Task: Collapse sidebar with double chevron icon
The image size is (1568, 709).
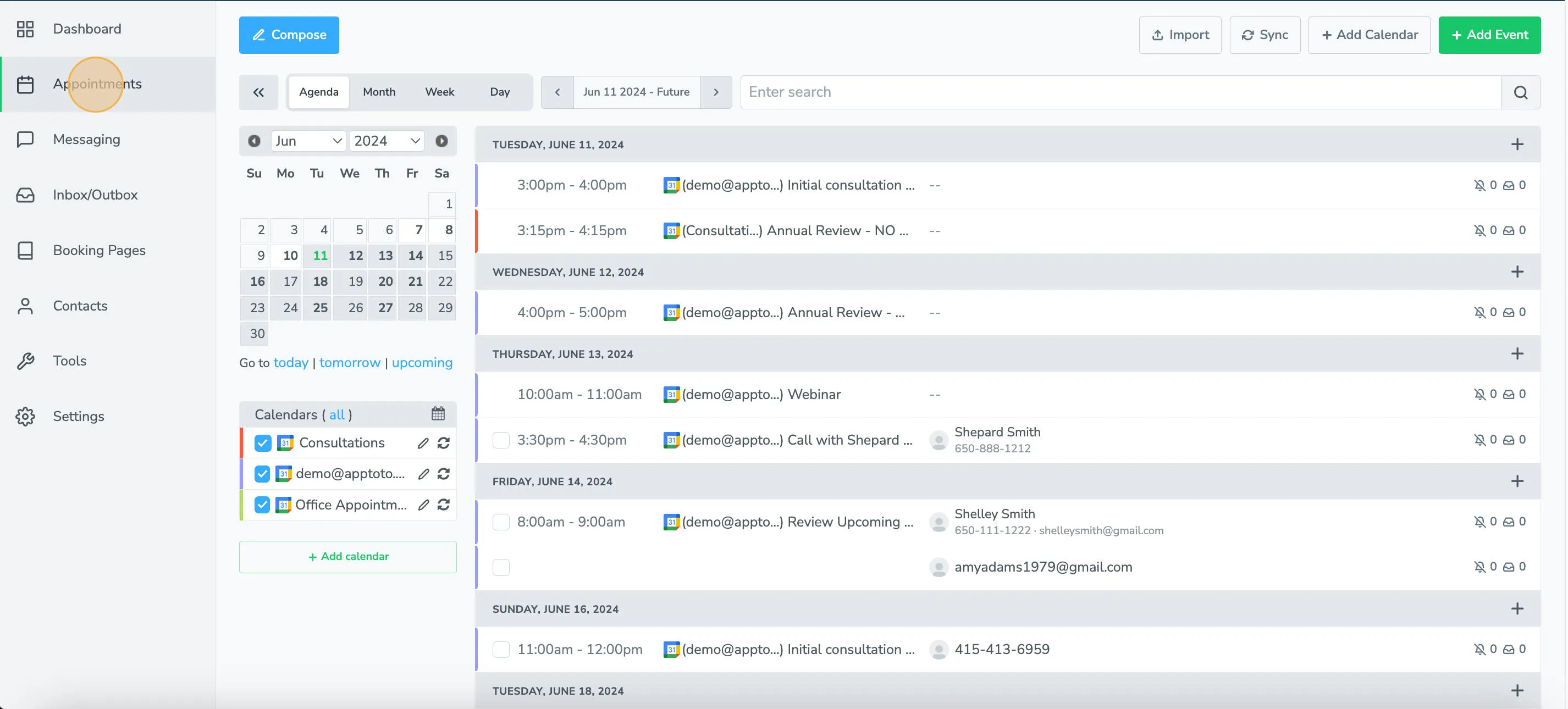Action: [258, 92]
